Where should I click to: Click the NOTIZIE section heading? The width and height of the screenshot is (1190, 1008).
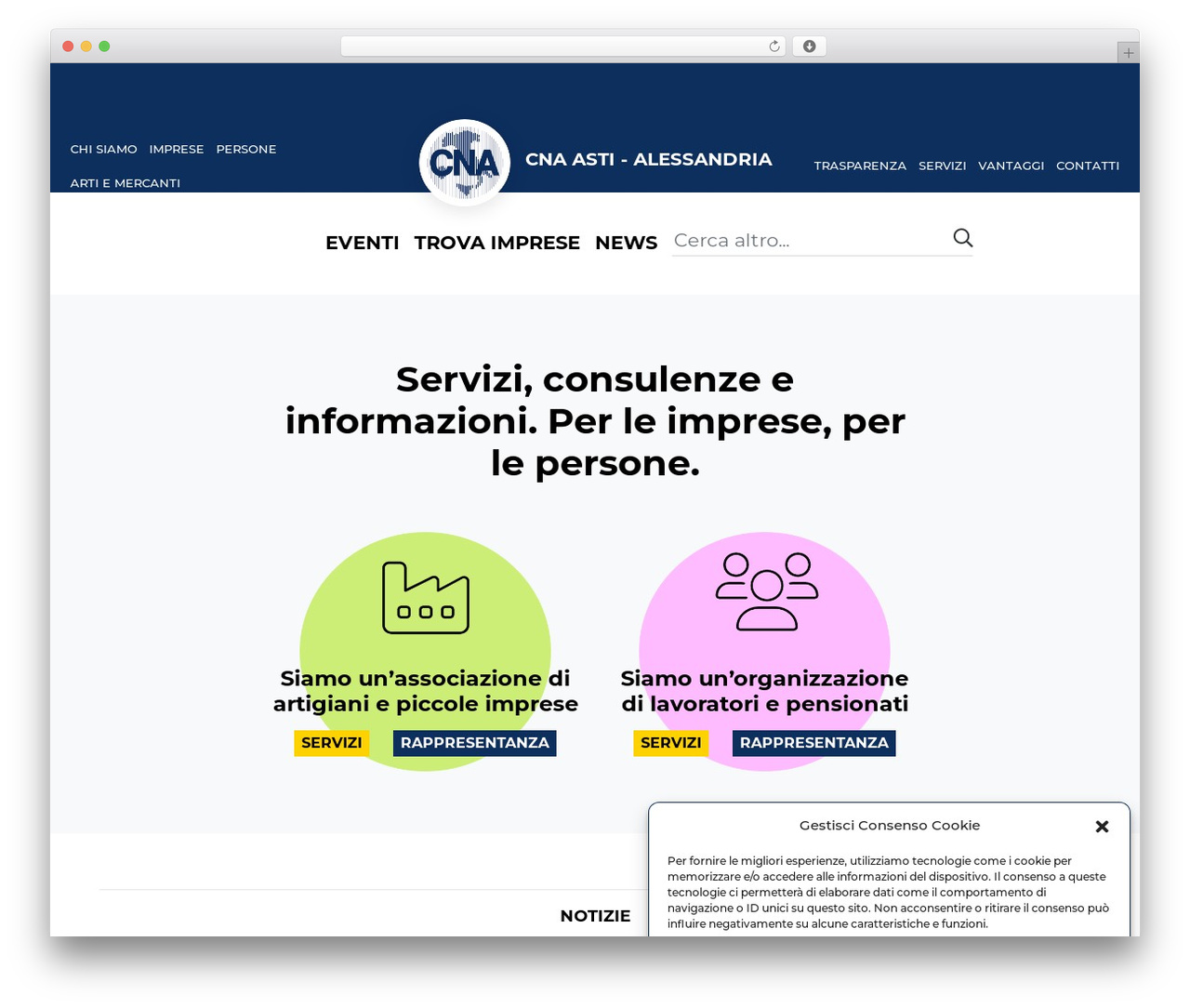(595, 916)
